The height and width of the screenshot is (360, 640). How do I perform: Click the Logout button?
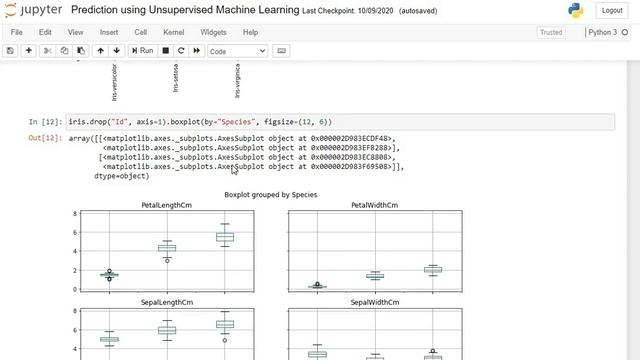pyautogui.click(x=612, y=11)
